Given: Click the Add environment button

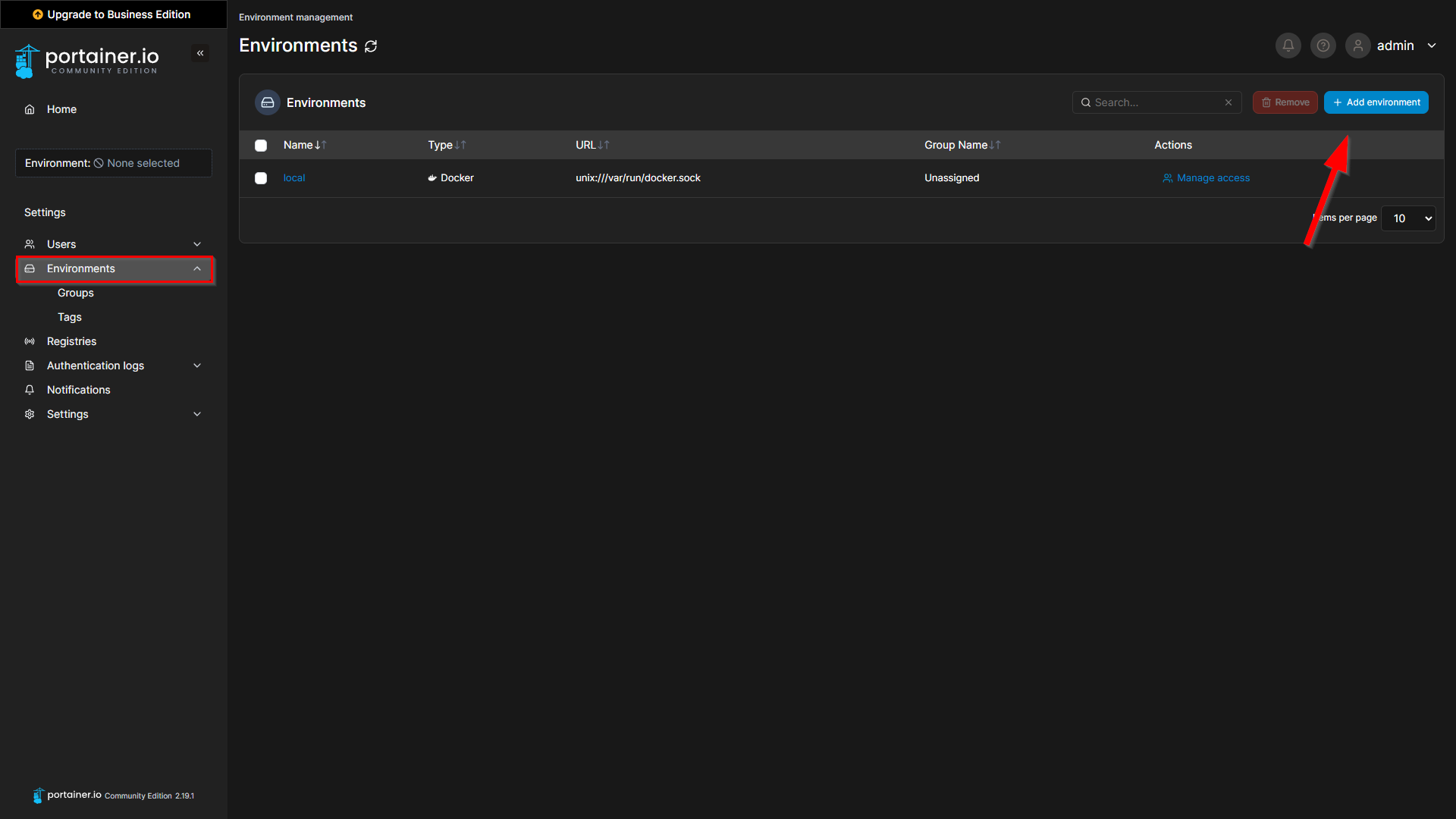Looking at the screenshot, I should (1376, 102).
